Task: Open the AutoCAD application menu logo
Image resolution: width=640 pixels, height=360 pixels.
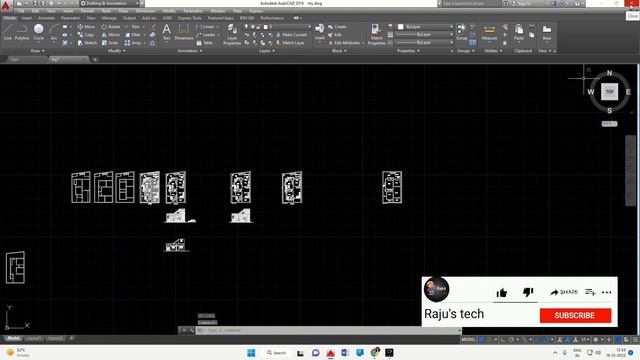Action: 6,6
